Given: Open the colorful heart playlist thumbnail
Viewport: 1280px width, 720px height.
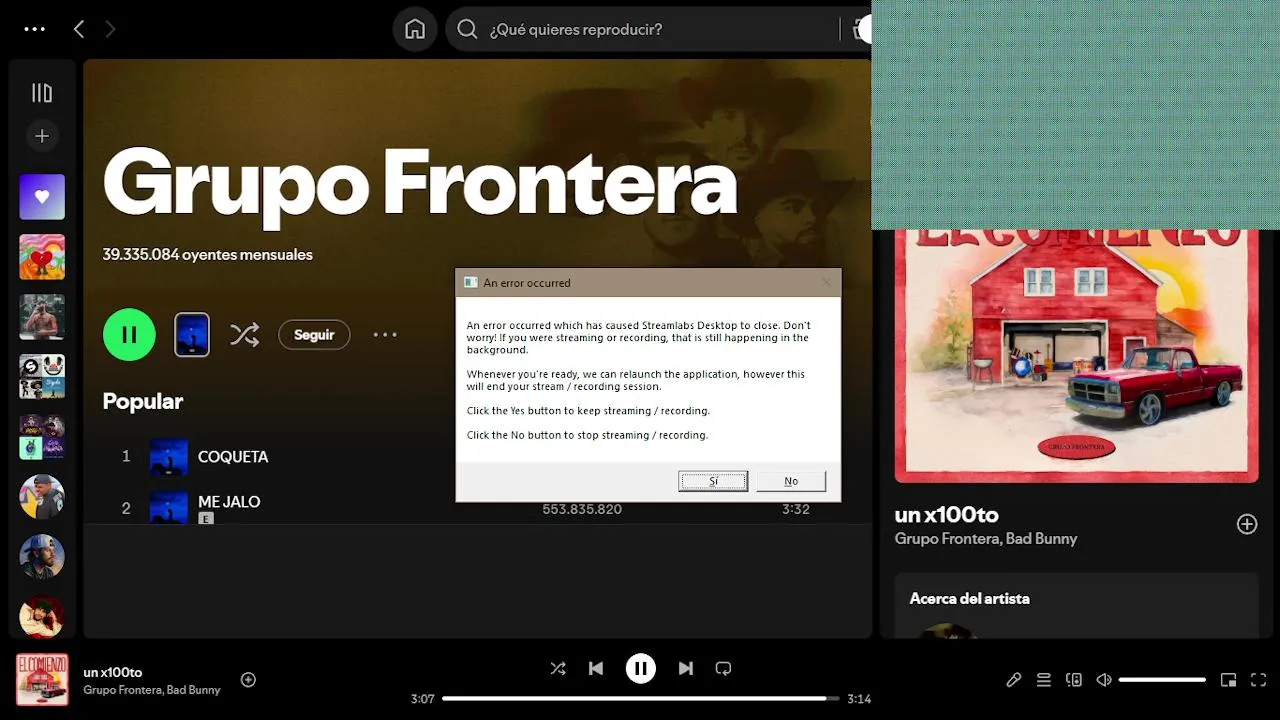Looking at the screenshot, I should 42,257.
